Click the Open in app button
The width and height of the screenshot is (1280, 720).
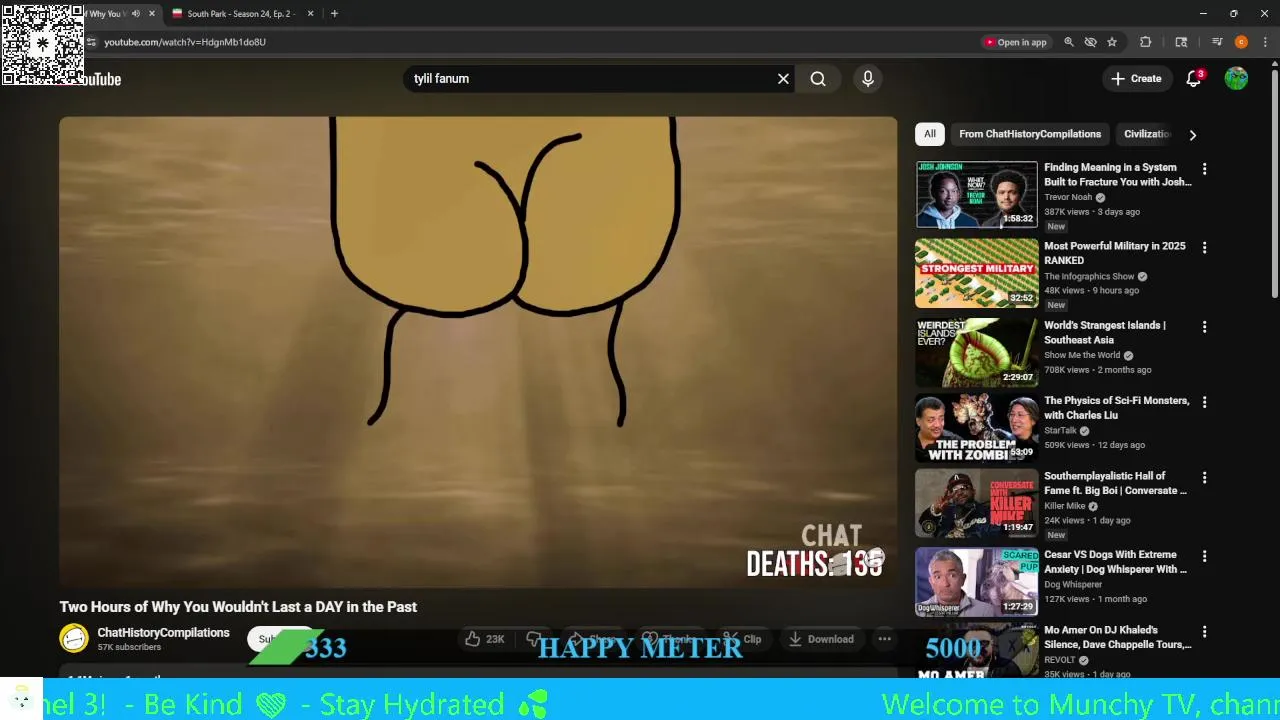[x=1015, y=42]
